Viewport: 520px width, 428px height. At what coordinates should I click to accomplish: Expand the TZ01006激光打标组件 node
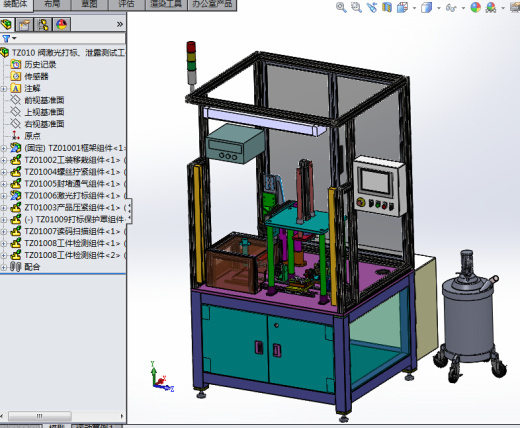(4, 196)
